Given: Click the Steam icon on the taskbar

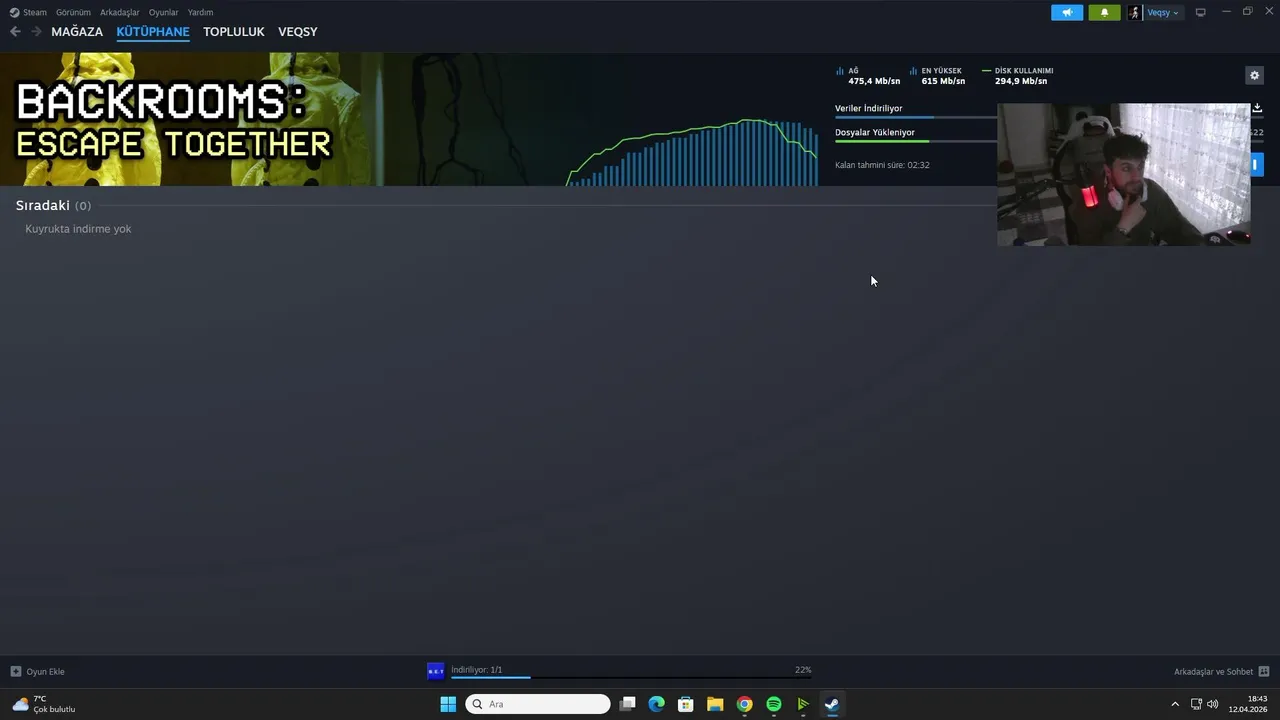Looking at the screenshot, I should (x=832, y=704).
